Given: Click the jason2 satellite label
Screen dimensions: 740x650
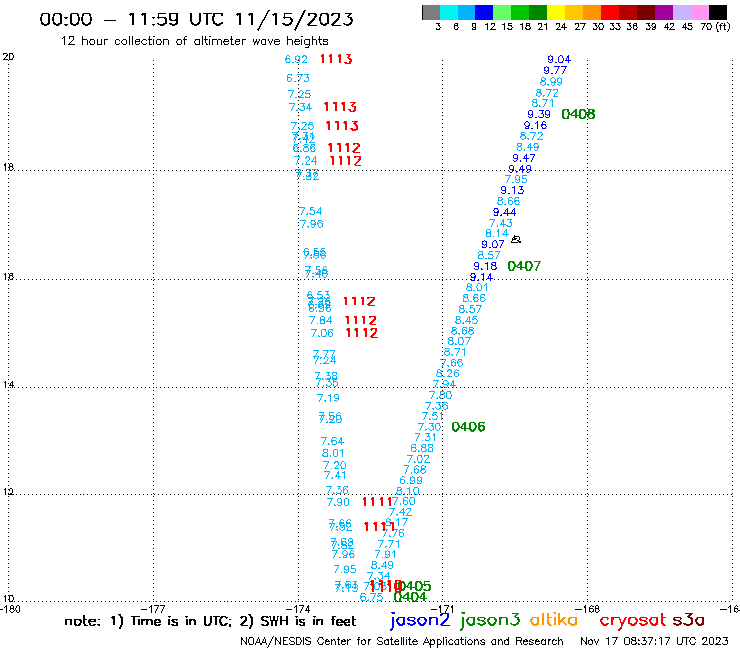Looking at the screenshot, I should pyautogui.click(x=420, y=620).
